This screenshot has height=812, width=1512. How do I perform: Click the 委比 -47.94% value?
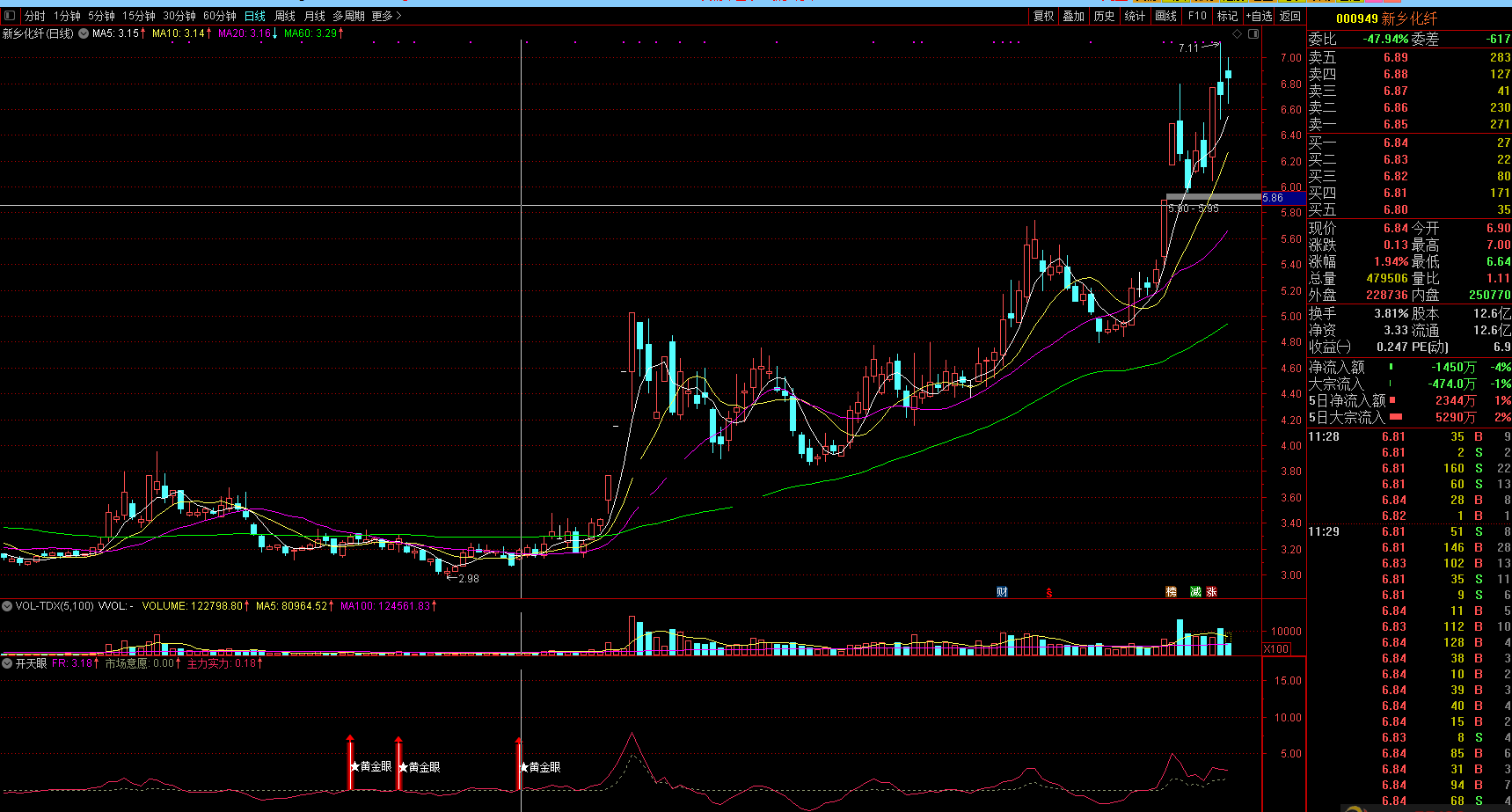tap(1386, 39)
